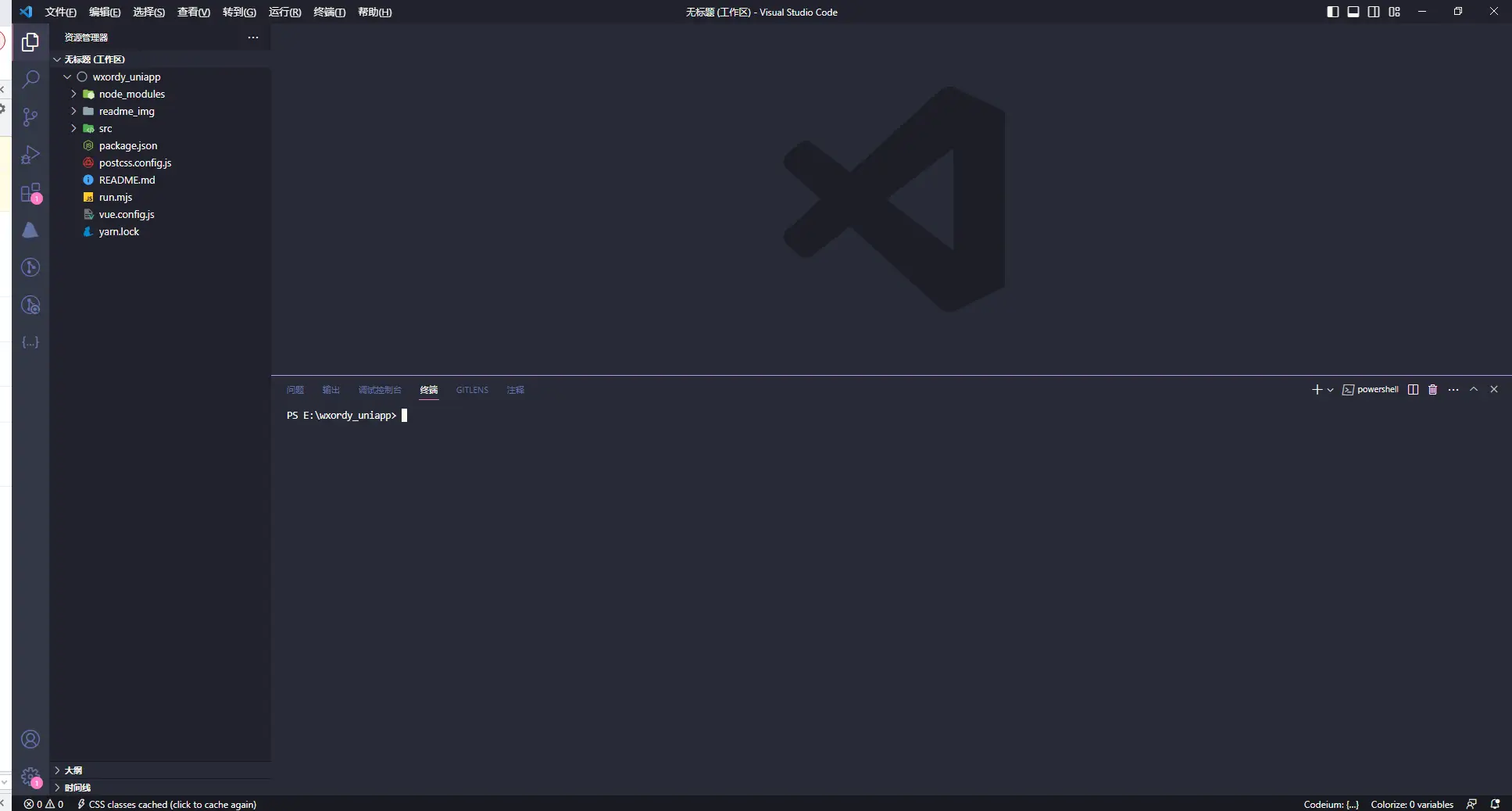Kill terminal with trash icon

click(x=1432, y=389)
